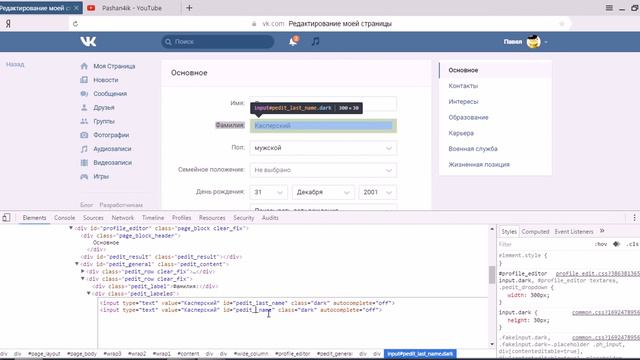Toggle .cls class editor in Styles
Screen dimensions: 640x360
(633, 244)
